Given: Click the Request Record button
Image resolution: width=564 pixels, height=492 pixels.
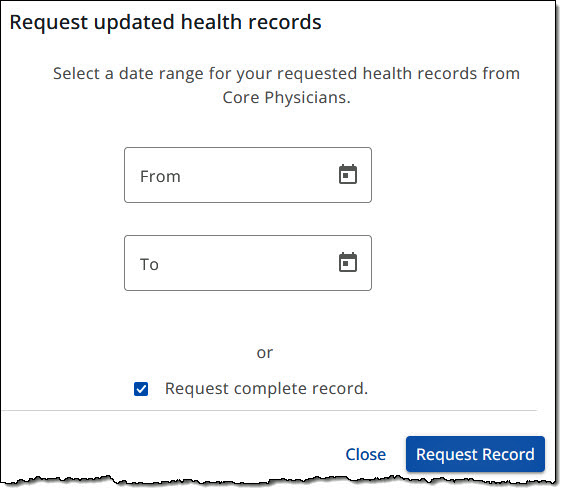Looking at the screenshot, I should pos(475,454).
